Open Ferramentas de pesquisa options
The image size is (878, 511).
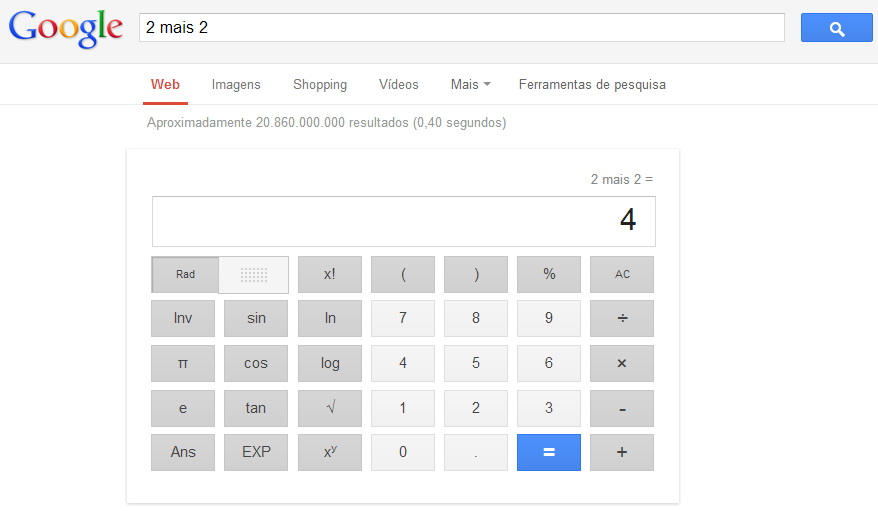click(592, 85)
